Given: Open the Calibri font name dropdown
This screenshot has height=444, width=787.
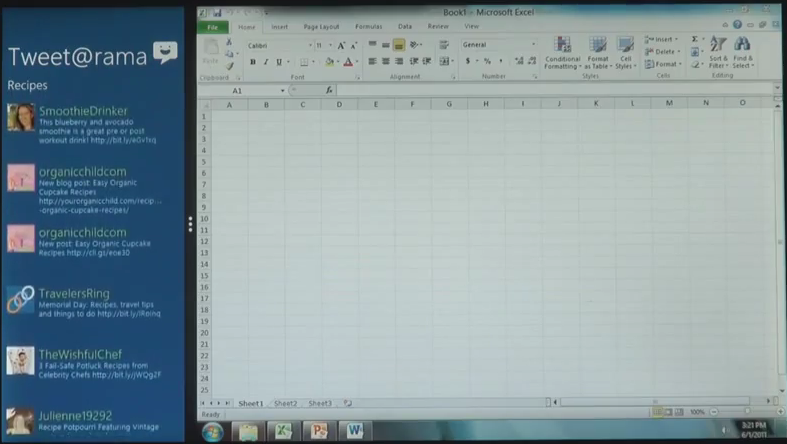Looking at the screenshot, I should coord(310,46).
